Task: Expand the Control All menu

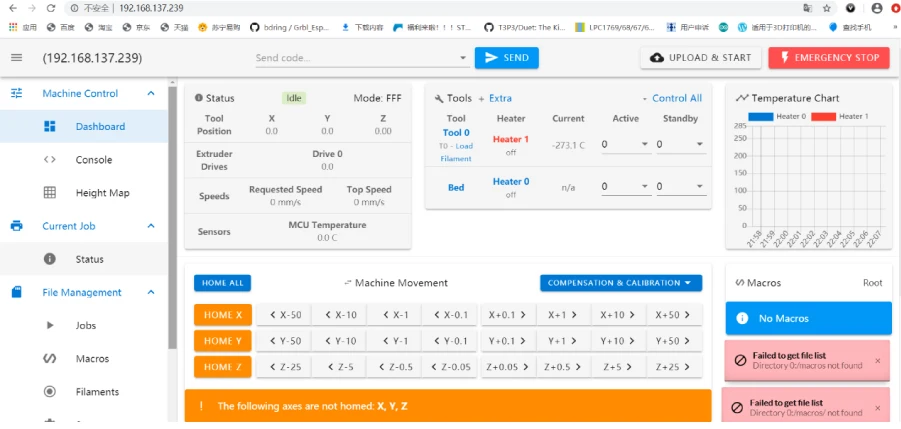Action: click(672, 98)
